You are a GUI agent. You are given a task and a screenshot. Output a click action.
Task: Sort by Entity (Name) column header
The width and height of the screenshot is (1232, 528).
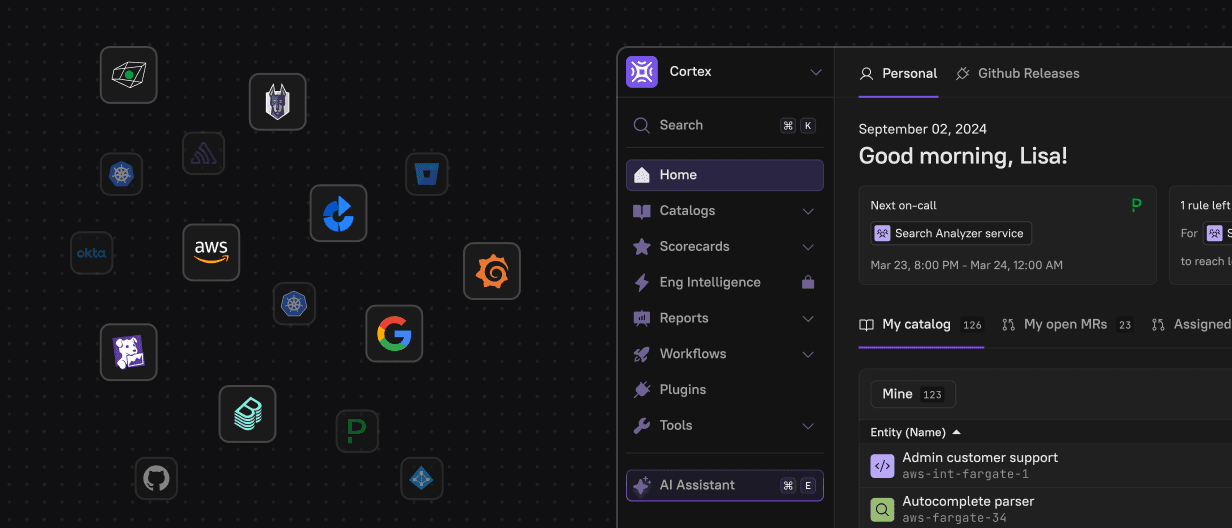(916, 432)
